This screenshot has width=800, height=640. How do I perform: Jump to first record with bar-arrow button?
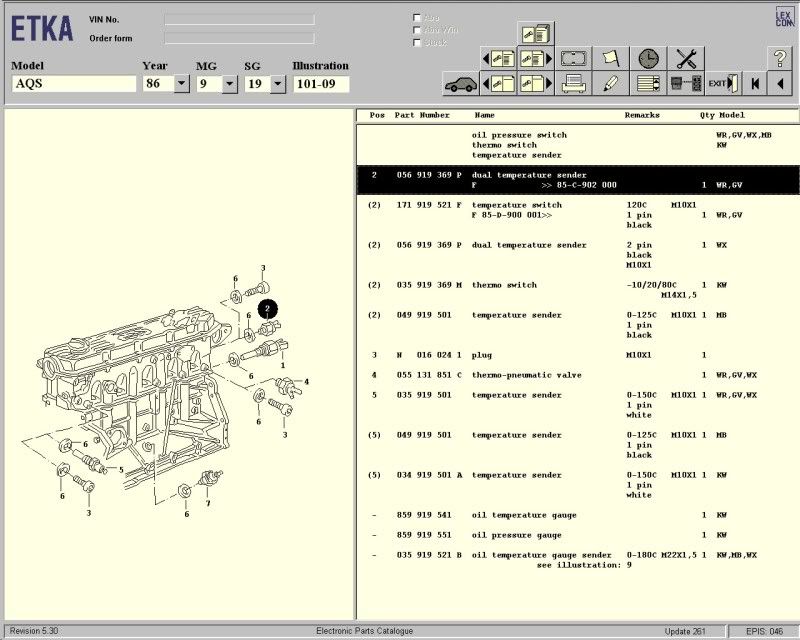[755, 84]
